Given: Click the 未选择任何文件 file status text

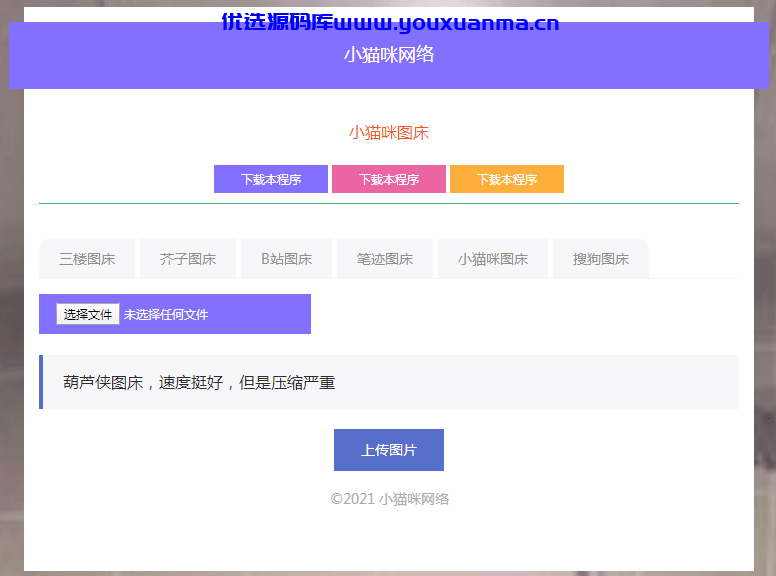Looking at the screenshot, I should (166, 315).
